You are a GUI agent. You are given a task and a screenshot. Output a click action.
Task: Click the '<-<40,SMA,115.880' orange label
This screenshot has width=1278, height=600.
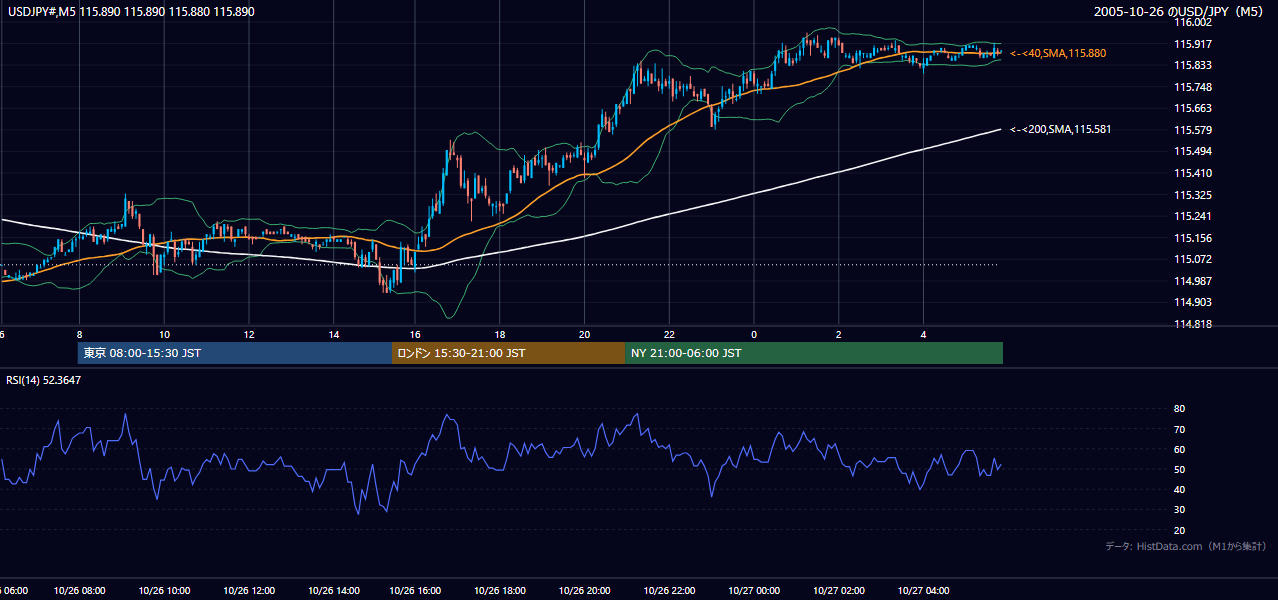[x=1058, y=53]
